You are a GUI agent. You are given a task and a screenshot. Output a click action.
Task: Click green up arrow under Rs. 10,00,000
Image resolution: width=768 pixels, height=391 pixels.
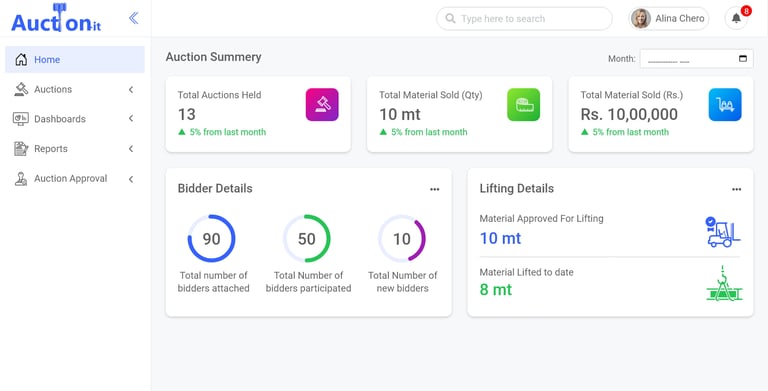pos(584,132)
